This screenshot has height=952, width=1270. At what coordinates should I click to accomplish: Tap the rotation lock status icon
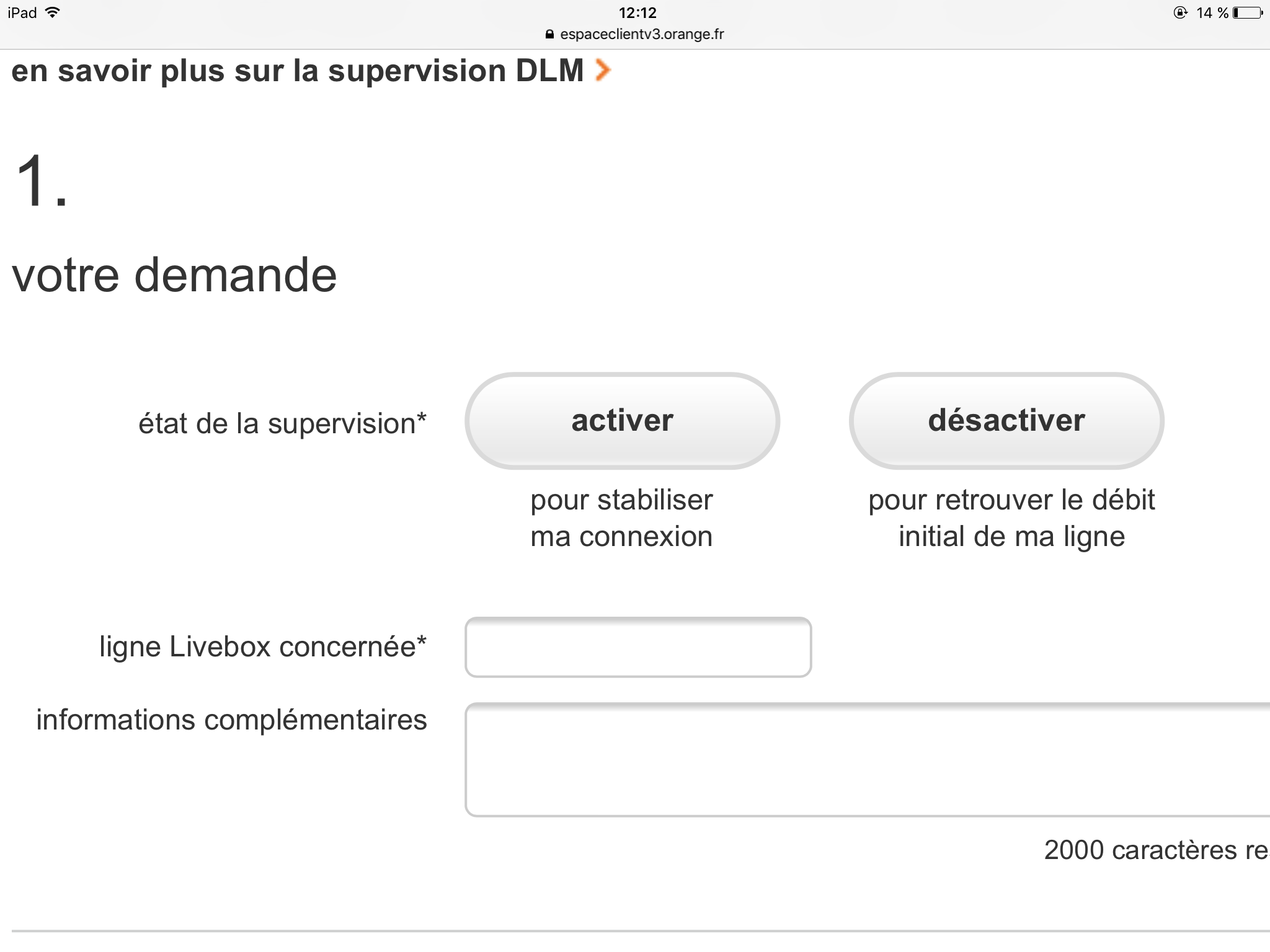1180,13
